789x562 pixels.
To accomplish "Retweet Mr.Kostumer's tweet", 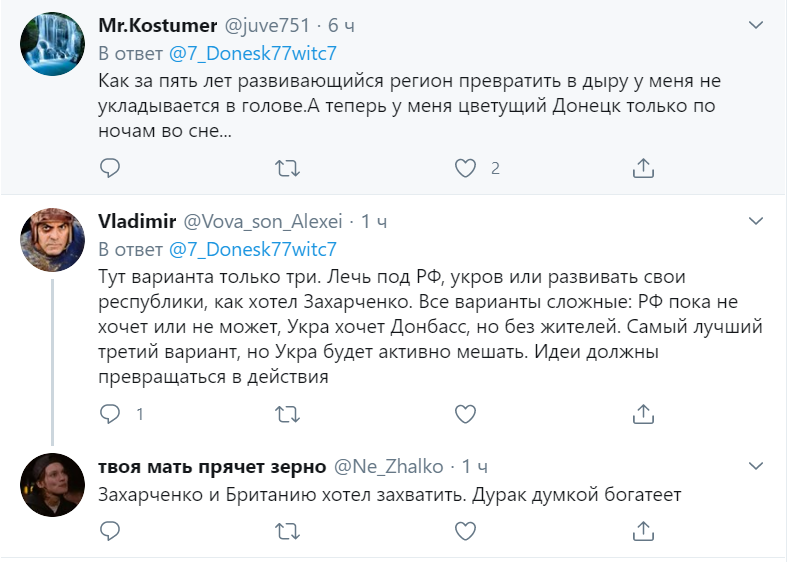I will 287,168.
